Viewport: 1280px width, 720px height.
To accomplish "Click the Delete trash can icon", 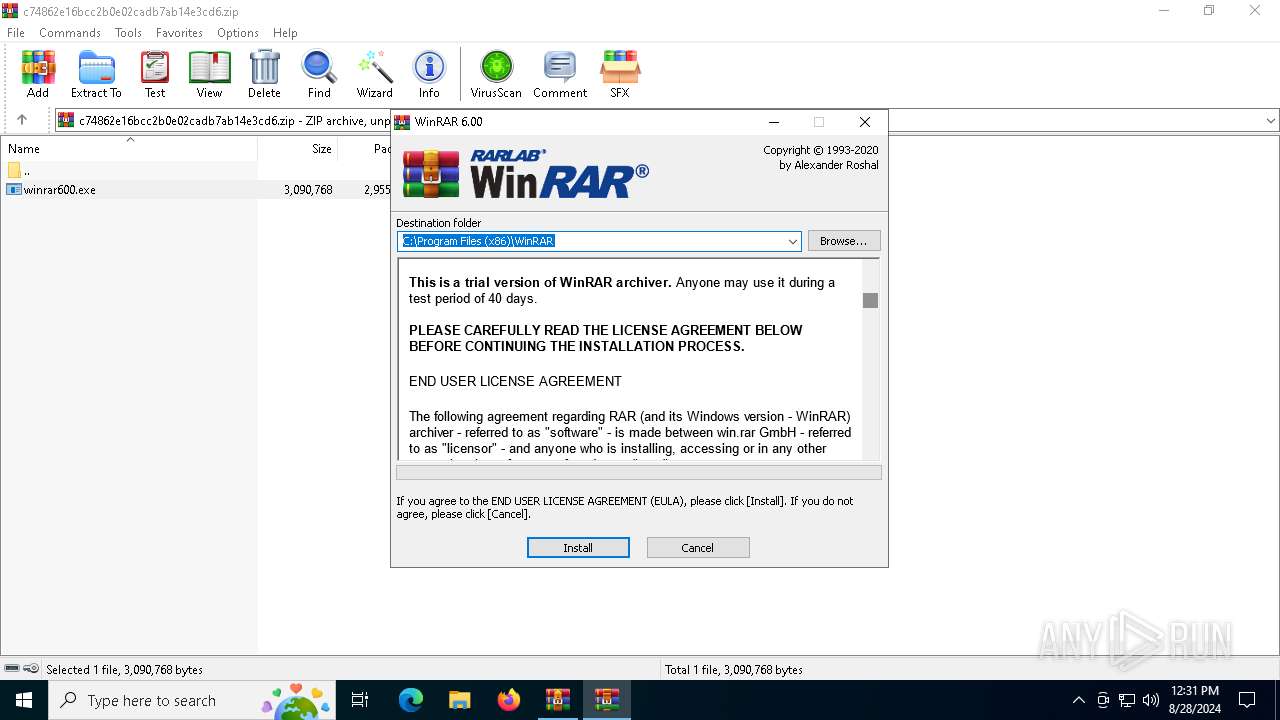I will pos(264,75).
